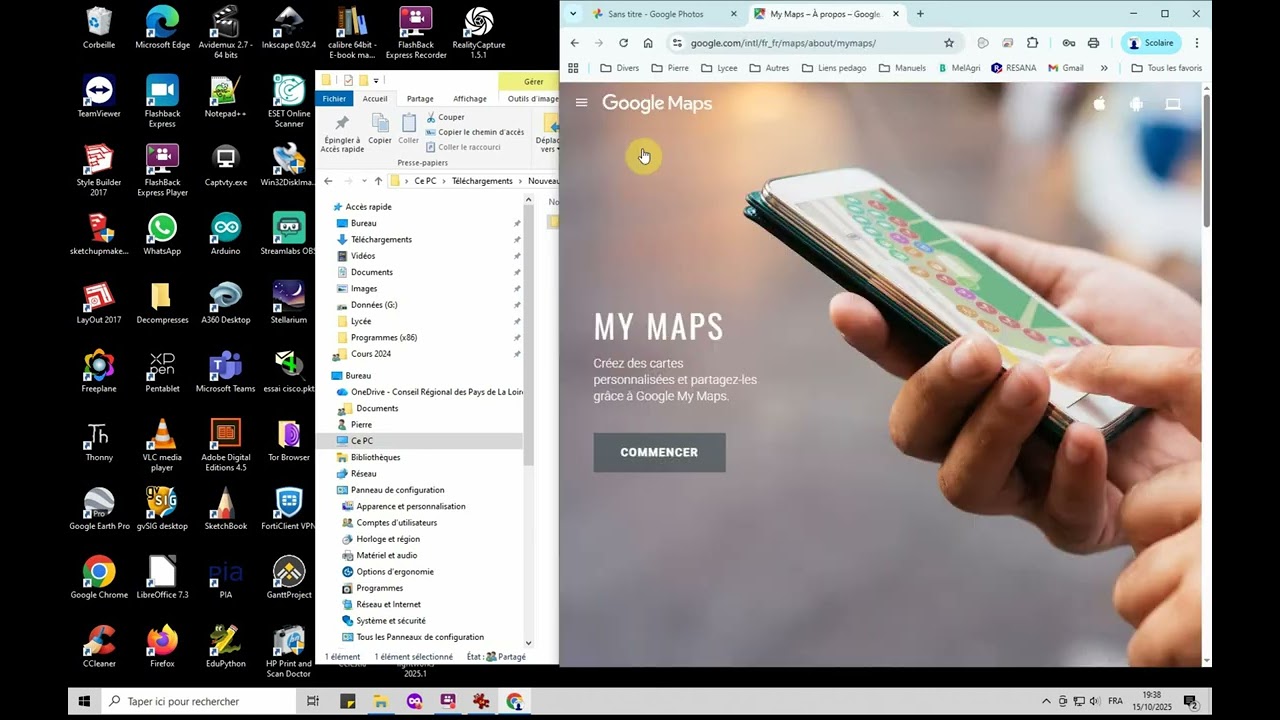
Task: Go back in the Explorer window
Action: pyautogui.click(x=328, y=181)
